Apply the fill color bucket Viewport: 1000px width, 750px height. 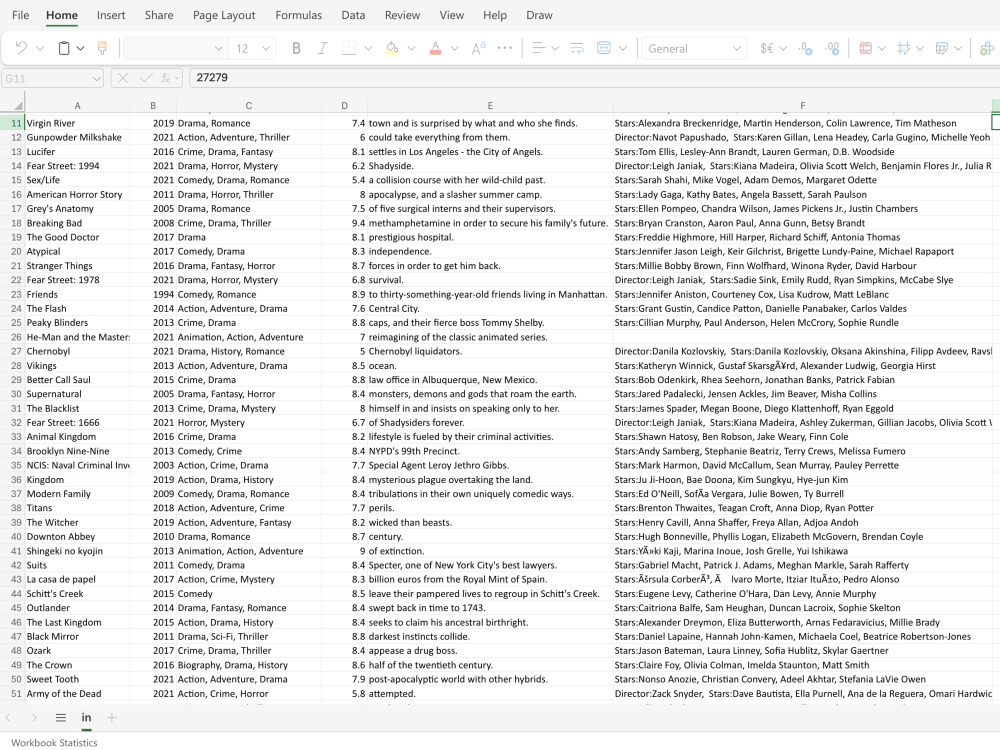pos(392,48)
